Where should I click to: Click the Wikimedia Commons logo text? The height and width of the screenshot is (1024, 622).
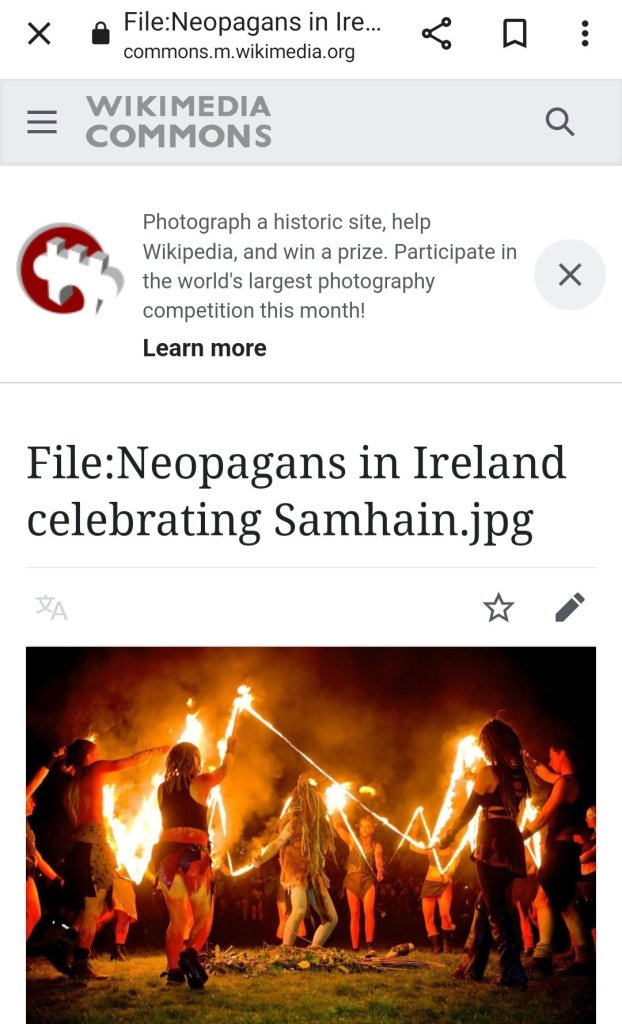[178, 122]
